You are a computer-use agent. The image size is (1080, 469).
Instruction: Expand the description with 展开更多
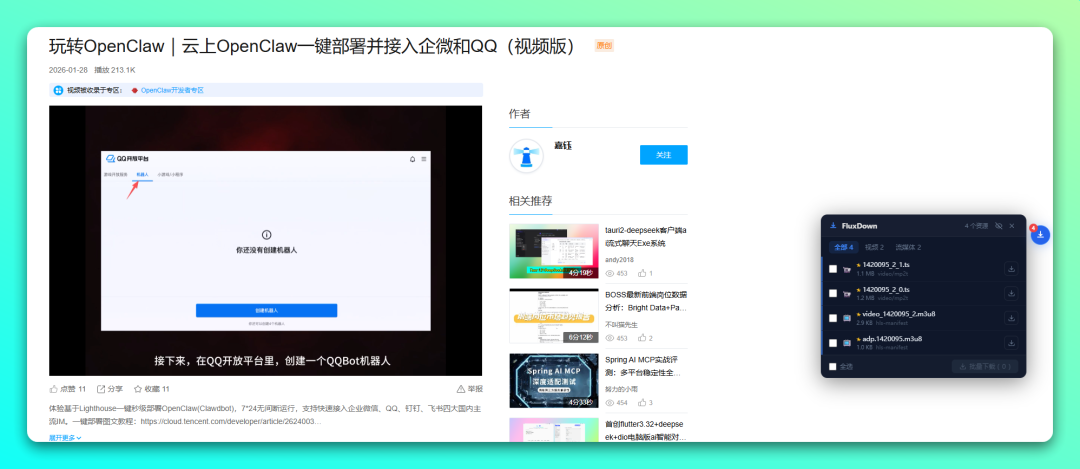65,438
